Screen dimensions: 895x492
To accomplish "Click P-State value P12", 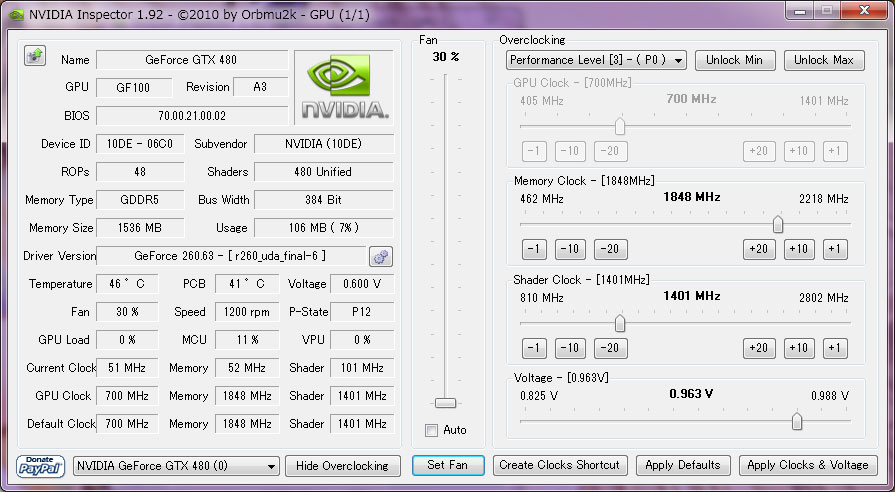I will point(362,312).
